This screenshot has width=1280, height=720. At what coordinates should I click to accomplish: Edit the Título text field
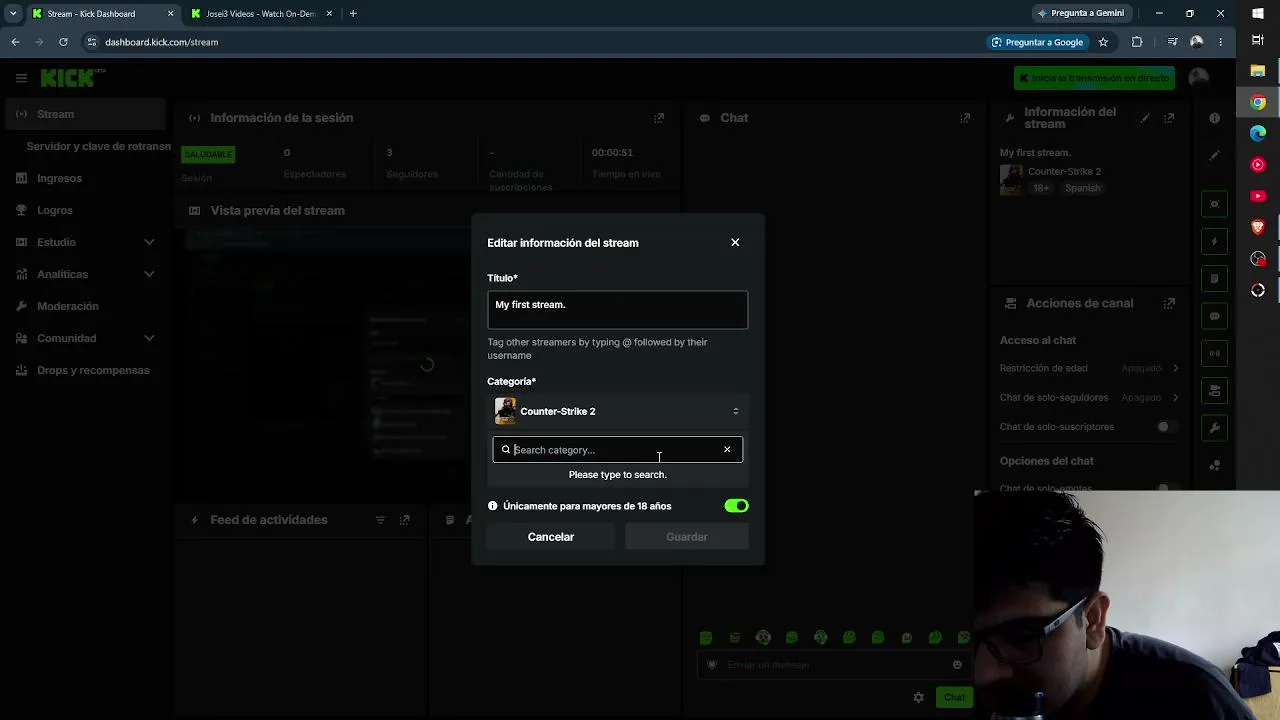point(617,310)
